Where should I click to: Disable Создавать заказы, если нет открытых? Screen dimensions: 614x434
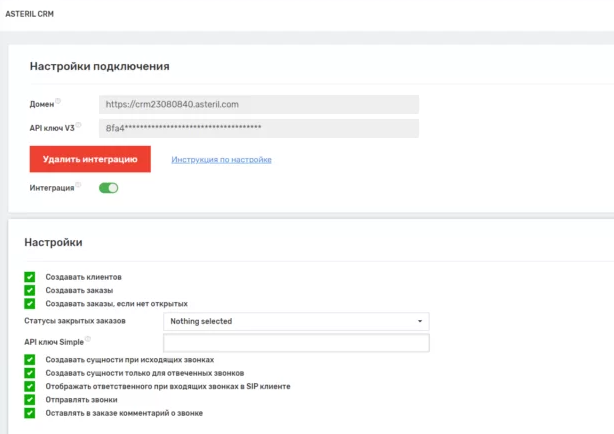[29, 303]
